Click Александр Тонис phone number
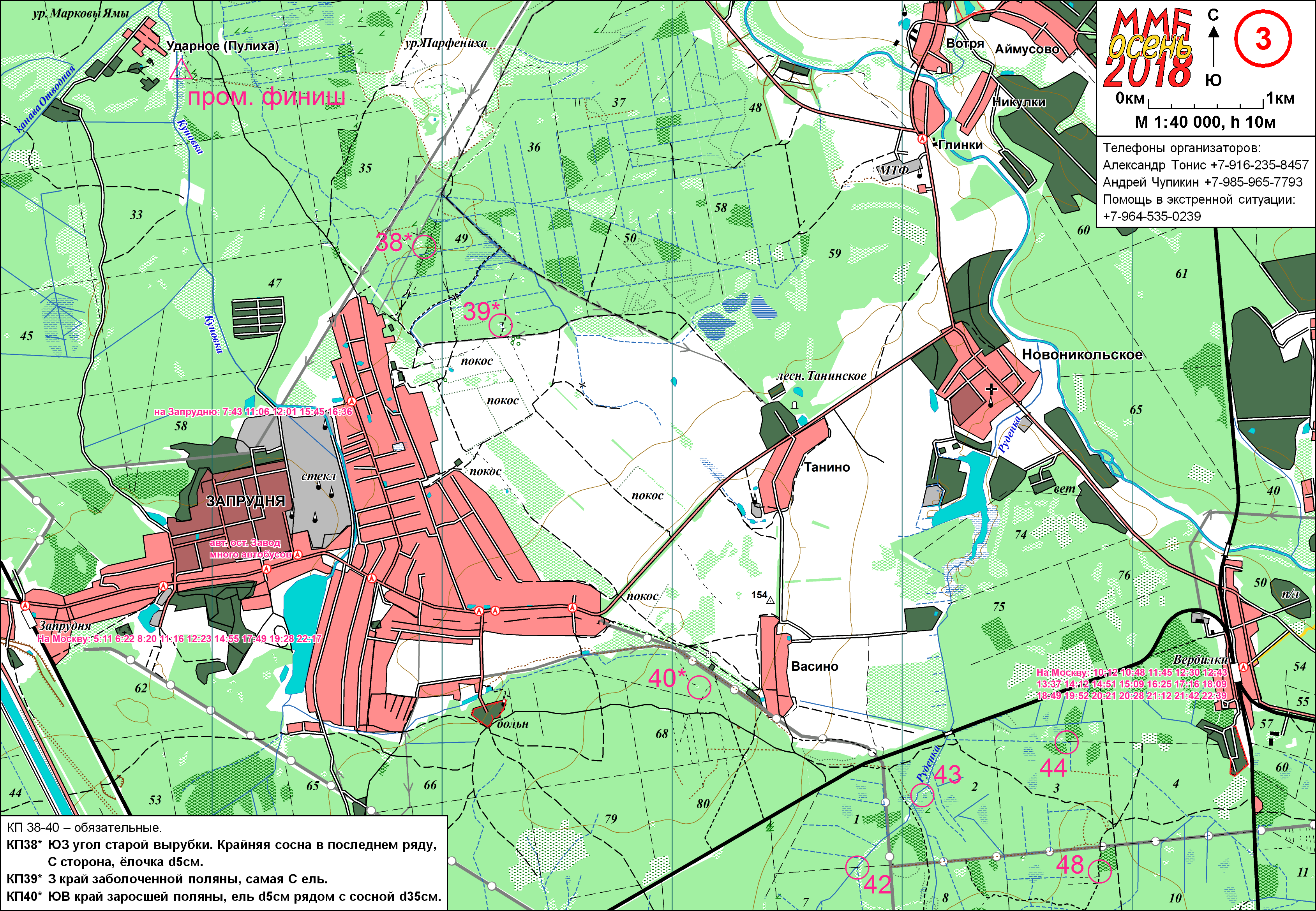Screen dimensions: 1316x911 pyautogui.click(x=1259, y=165)
